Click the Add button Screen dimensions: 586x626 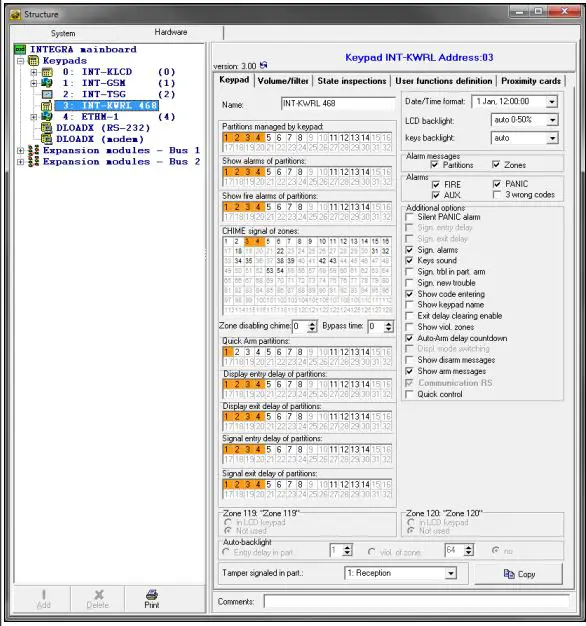[x=43, y=599]
